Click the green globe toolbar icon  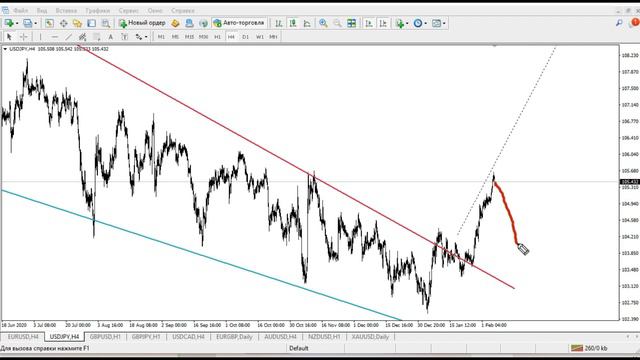203,23
